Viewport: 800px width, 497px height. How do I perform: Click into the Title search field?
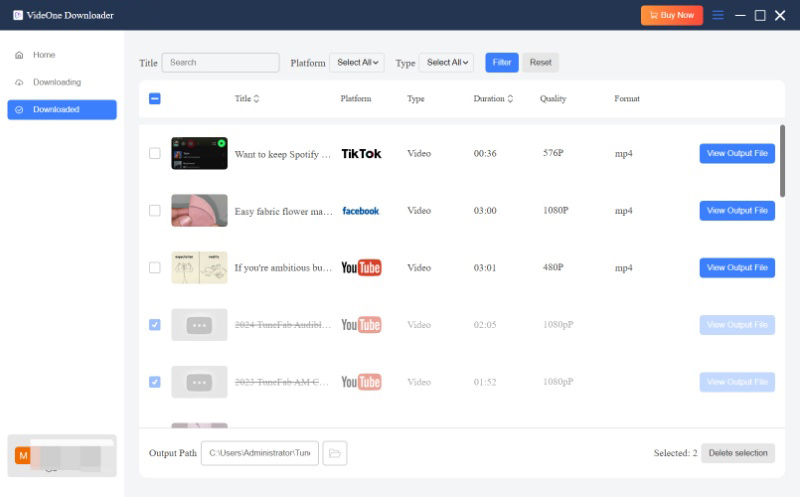coord(221,62)
